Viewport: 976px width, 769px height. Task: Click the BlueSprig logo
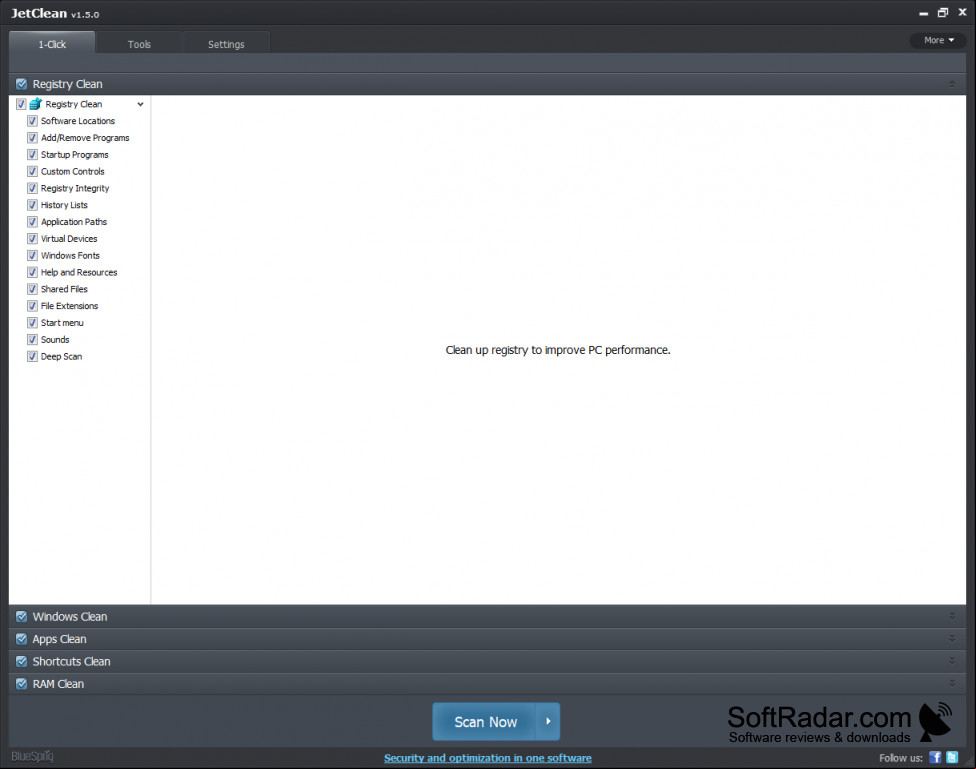point(32,757)
